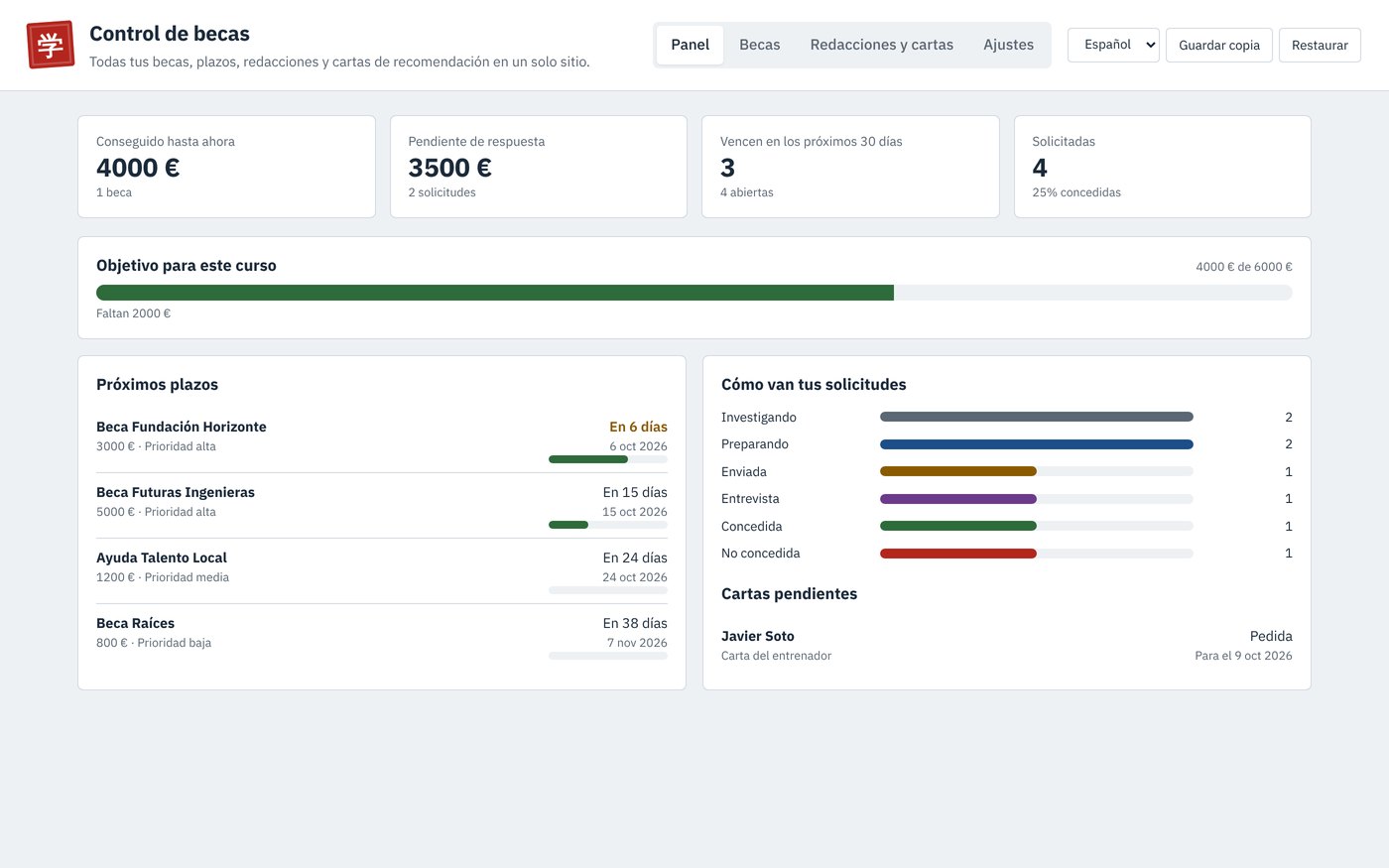Click the red kanji app logo
The width and height of the screenshot is (1389, 868).
click(x=51, y=45)
